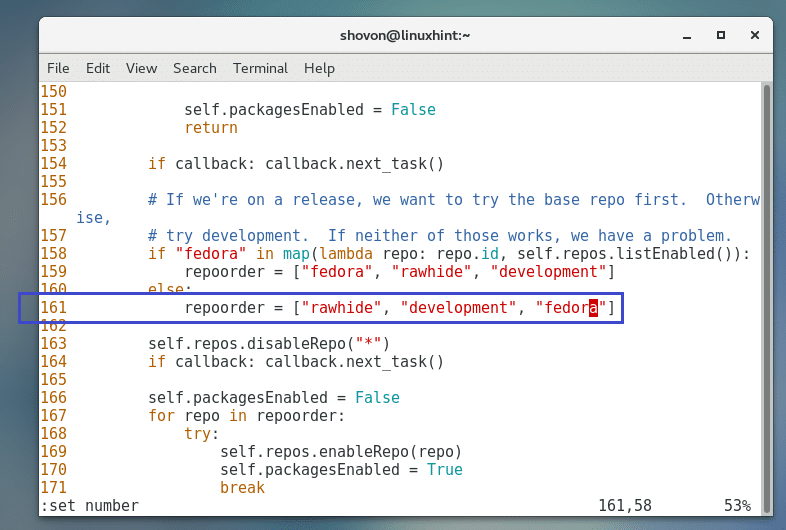Click the string "rawhide" on line 159

pos(432,272)
